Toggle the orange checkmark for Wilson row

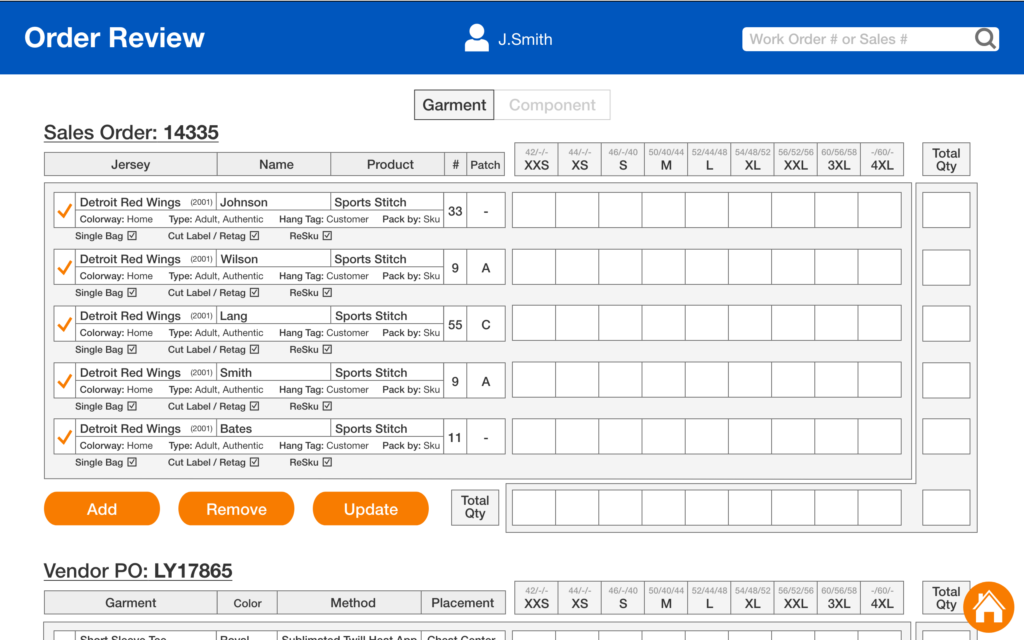click(x=64, y=268)
